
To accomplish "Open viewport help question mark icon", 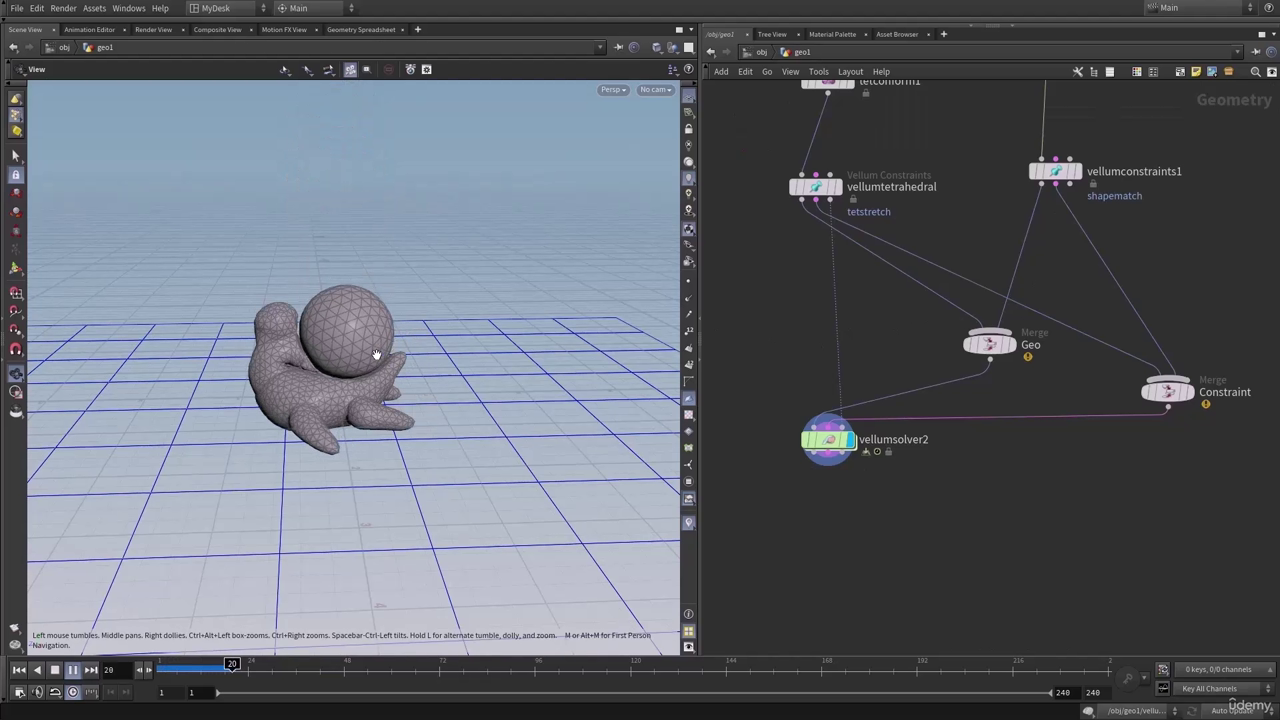I will click(688, 69).
